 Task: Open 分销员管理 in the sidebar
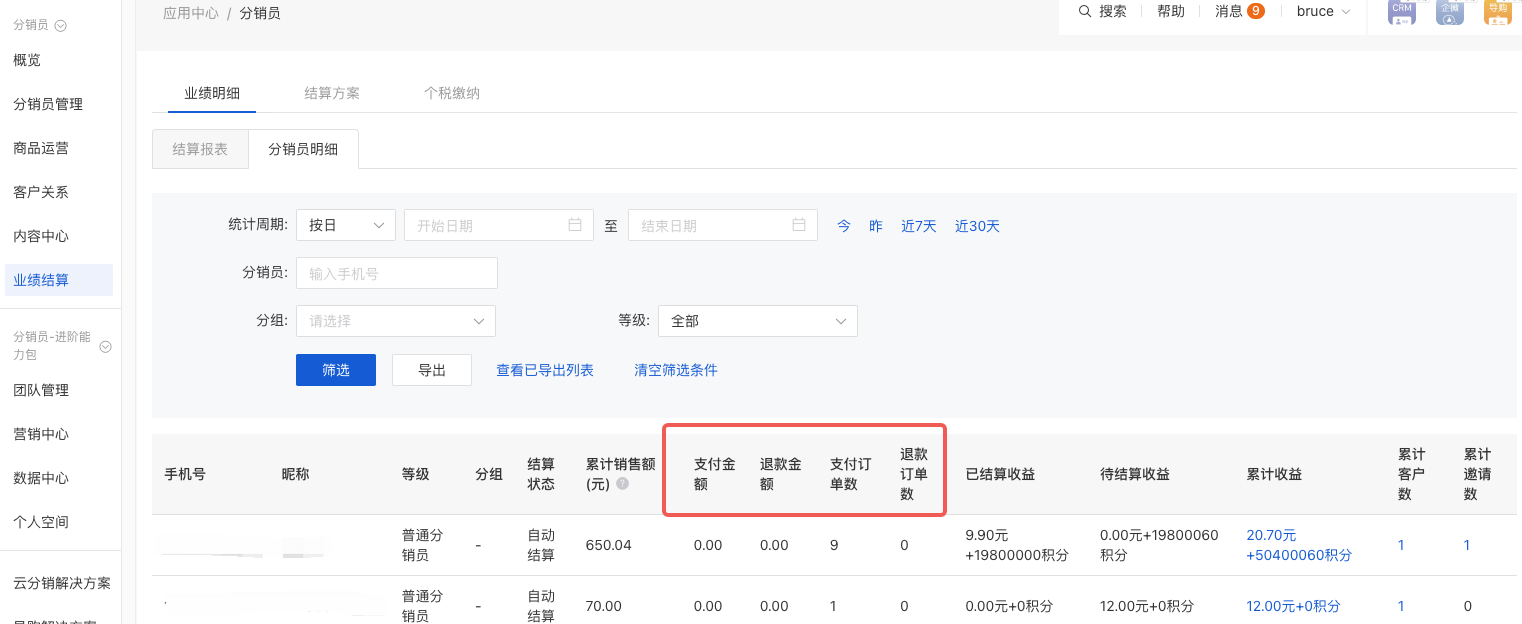pyautogui.click(x=48, y=104)
